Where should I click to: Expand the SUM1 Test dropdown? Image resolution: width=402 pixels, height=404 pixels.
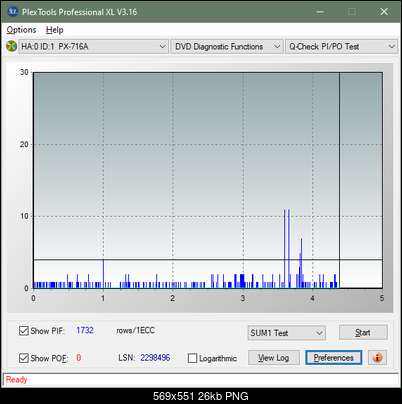tap(287, 333)
